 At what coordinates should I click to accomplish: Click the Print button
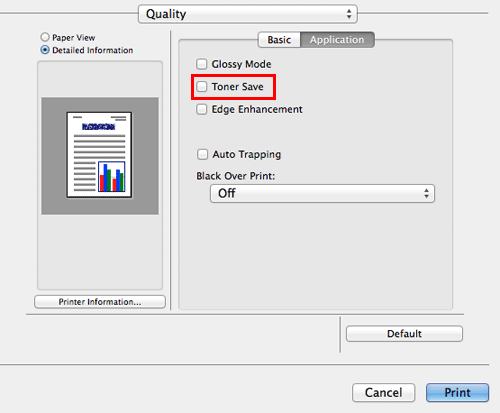(457, 392)
